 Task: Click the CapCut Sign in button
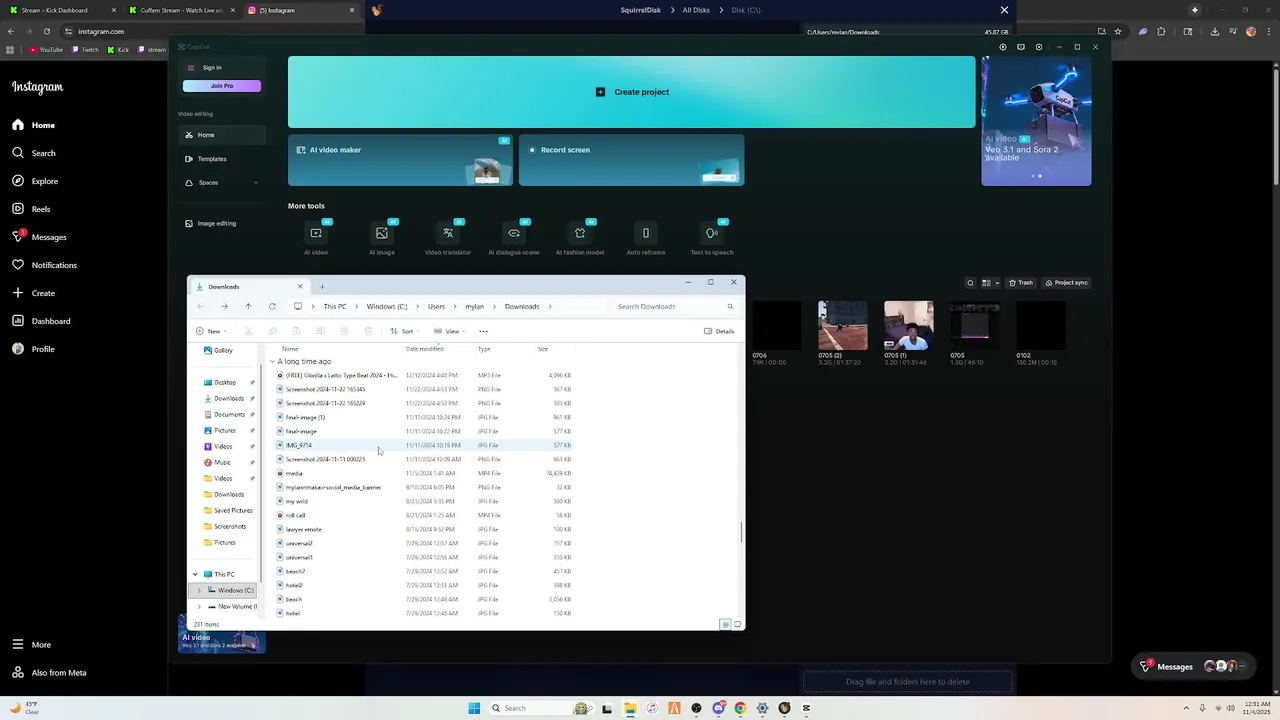point(212,68)
